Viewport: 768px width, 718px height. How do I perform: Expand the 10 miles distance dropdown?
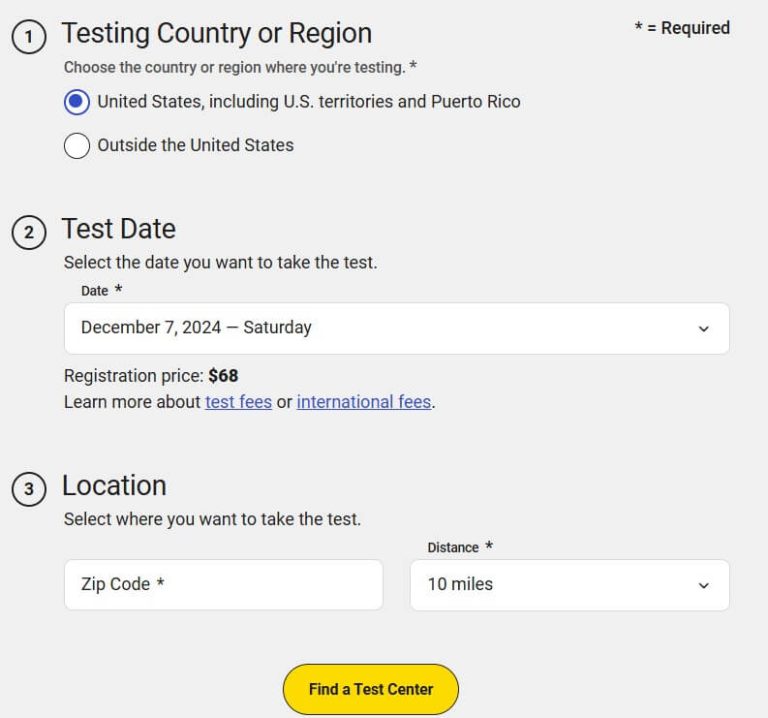coord(569,585)
